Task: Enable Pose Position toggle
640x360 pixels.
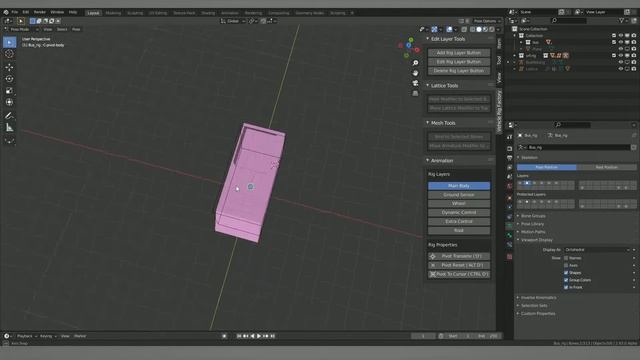Action: tap(547, 167)
